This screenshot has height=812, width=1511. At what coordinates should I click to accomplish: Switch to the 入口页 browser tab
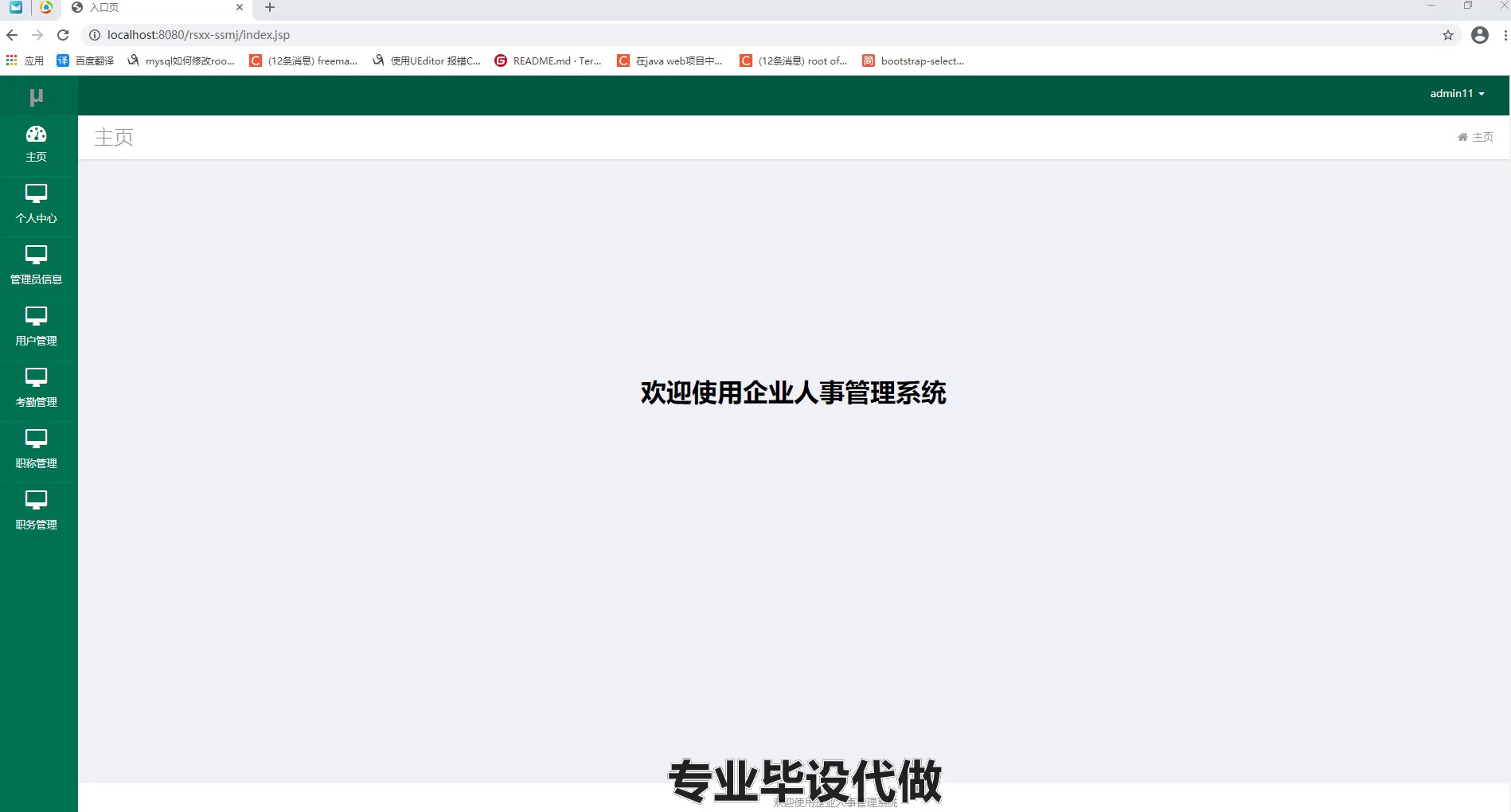(x=151, y=8)
